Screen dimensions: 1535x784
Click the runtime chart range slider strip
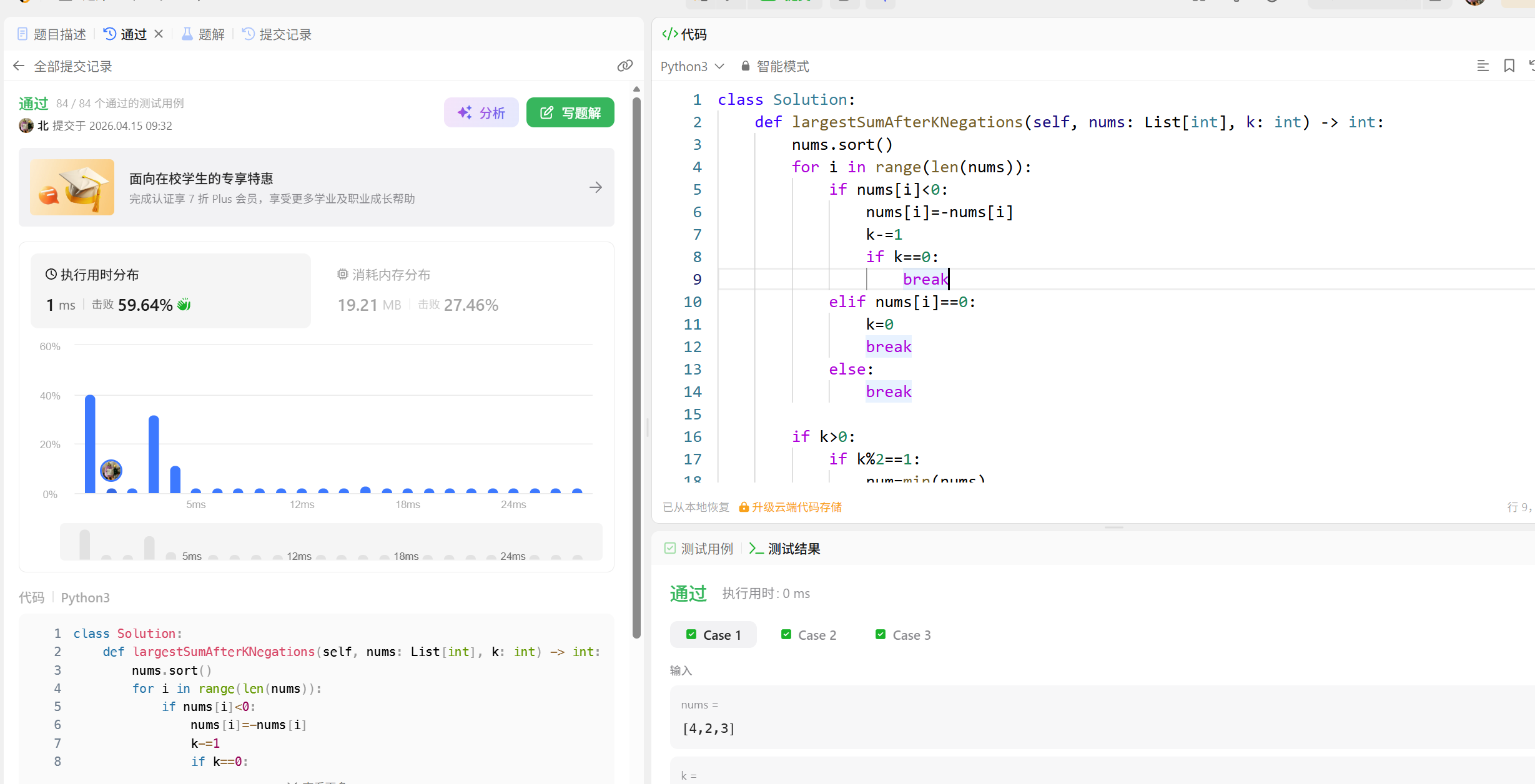(x=331, y=542)
